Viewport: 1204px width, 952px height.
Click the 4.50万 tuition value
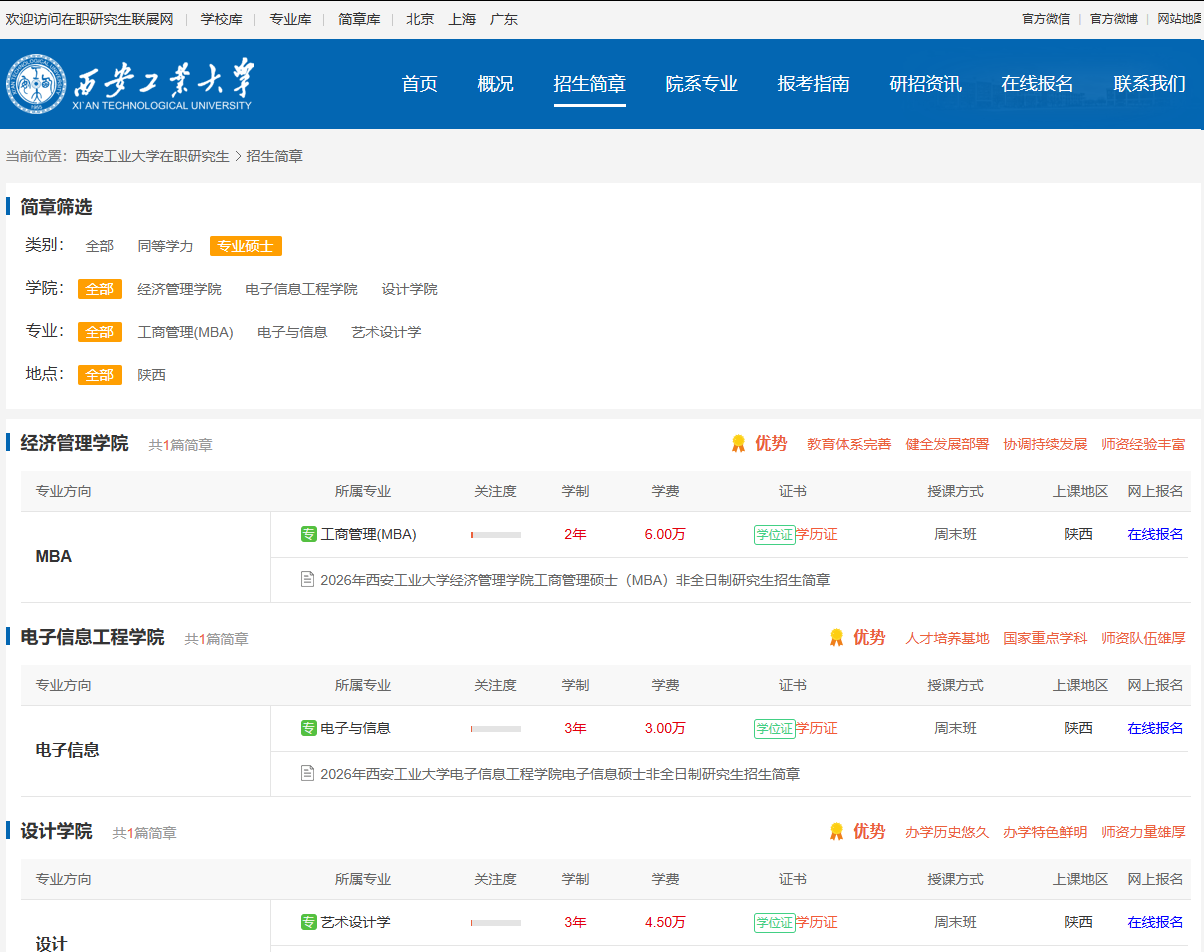coord(665,922)
